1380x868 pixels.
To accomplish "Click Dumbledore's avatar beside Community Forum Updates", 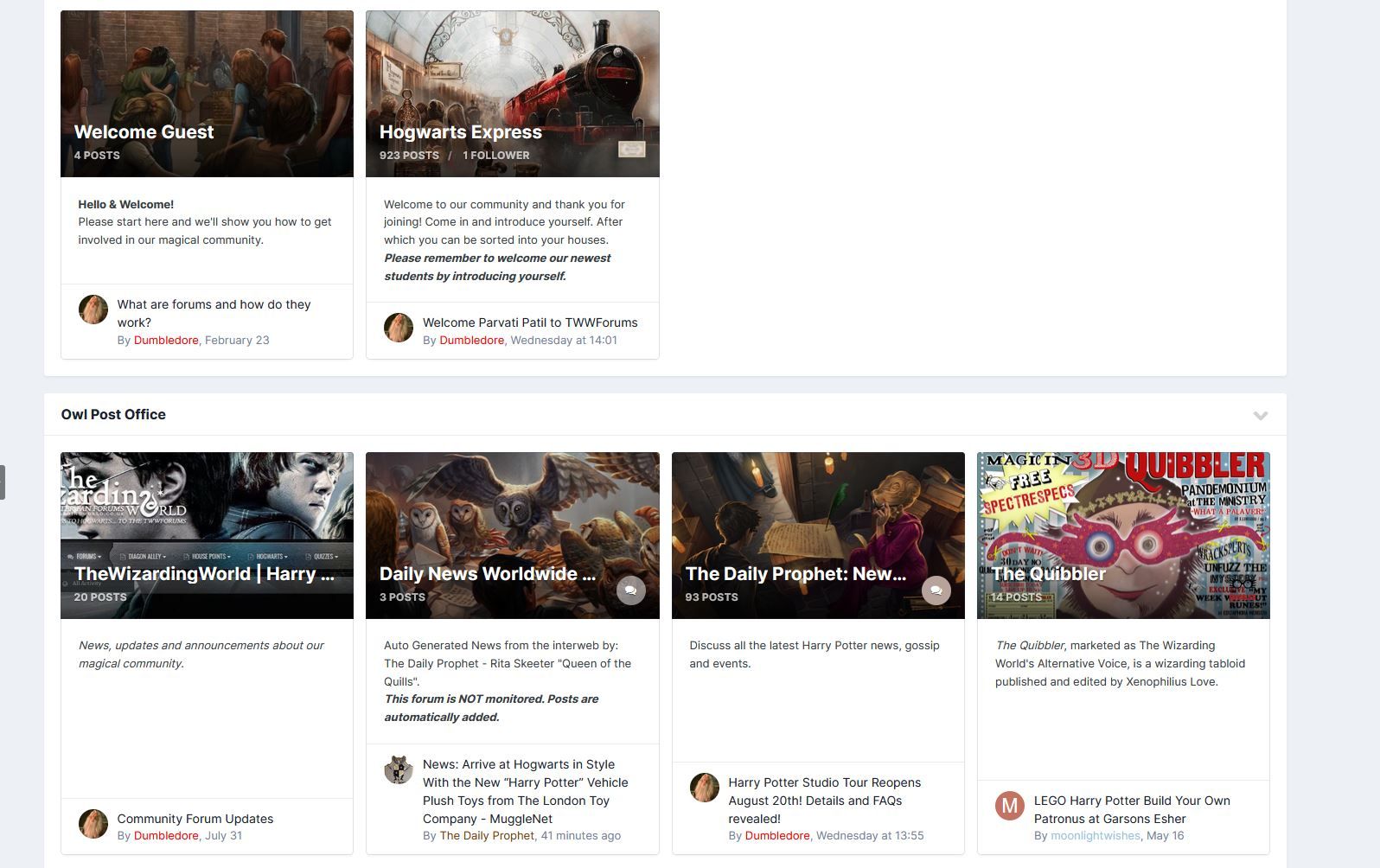I will tap(93, 824).
